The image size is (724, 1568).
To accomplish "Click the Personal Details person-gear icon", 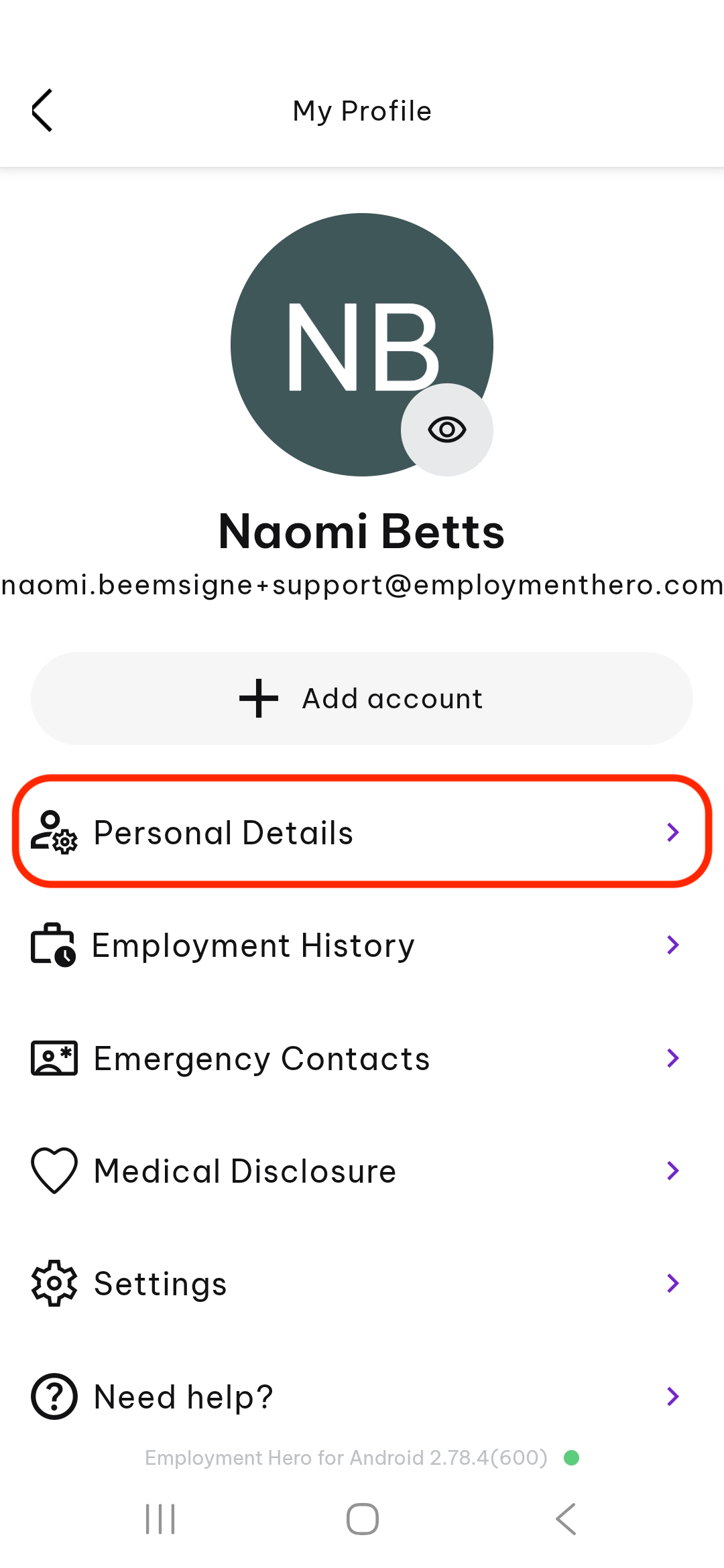I will click(54, 832).
